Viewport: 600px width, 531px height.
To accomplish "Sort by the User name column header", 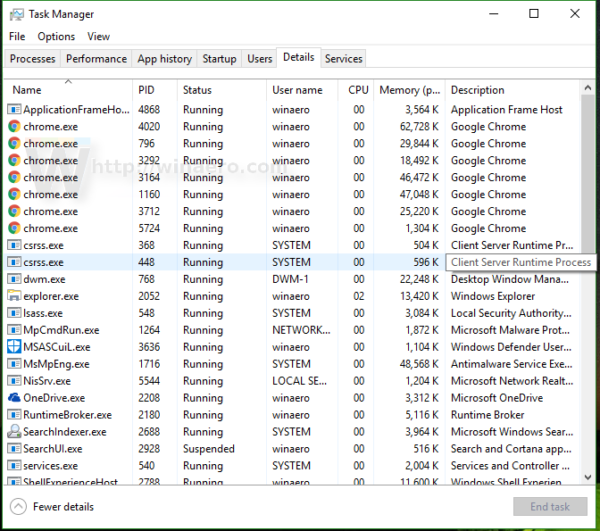I will (x=302, y=90).
